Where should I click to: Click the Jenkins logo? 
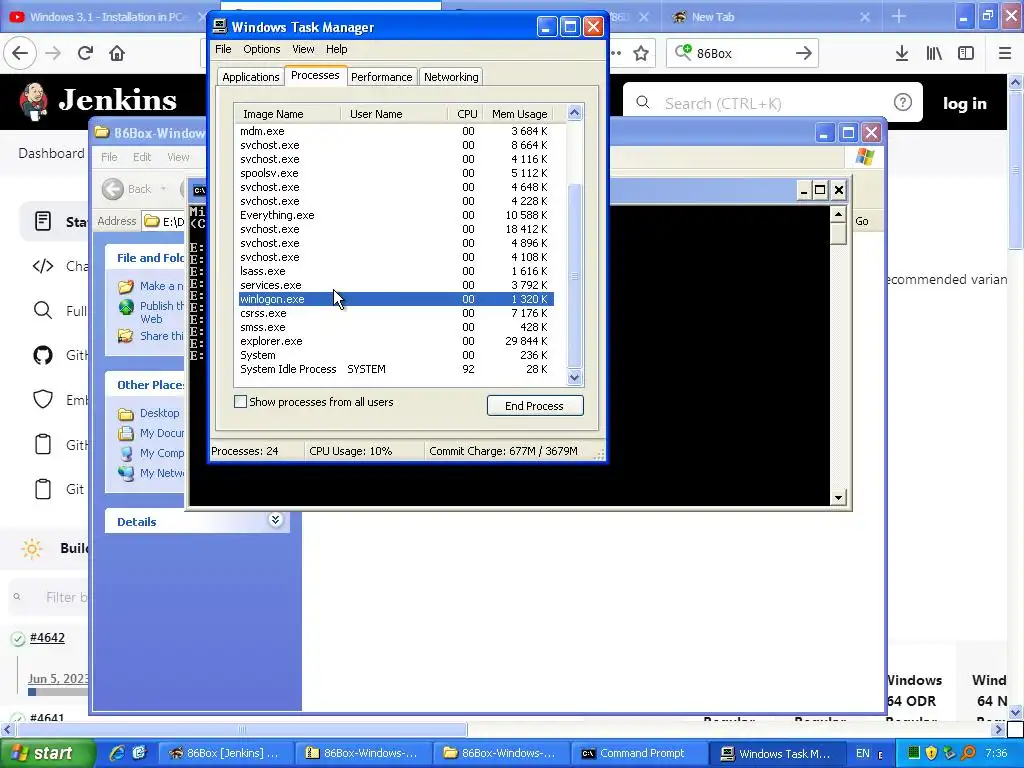[97, 101]
